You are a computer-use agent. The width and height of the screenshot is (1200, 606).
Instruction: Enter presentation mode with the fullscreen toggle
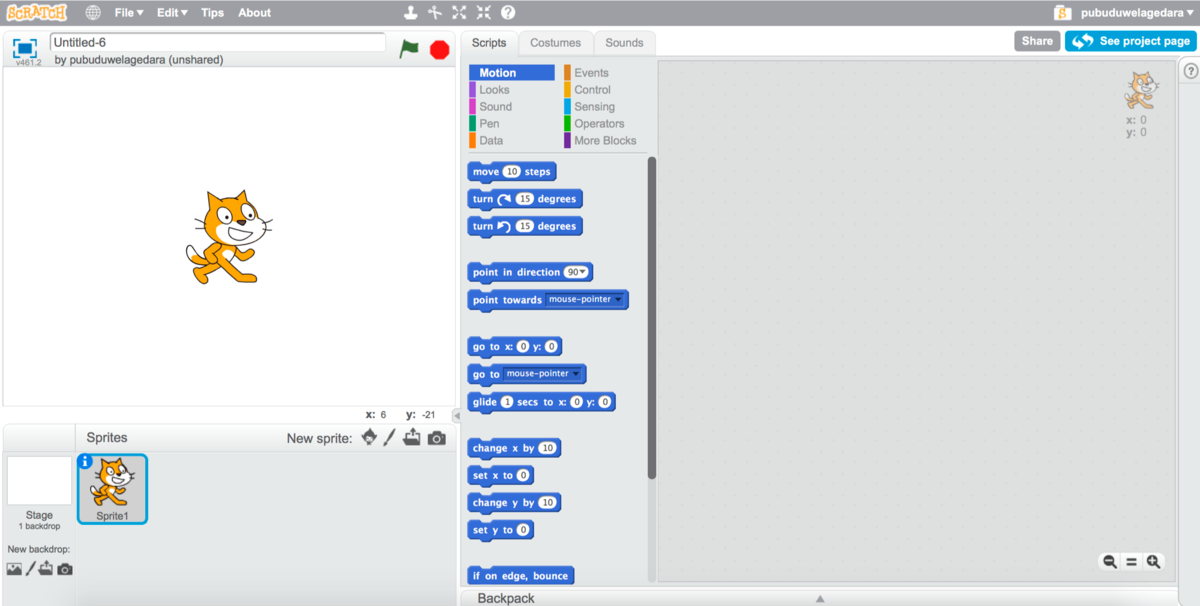pos(24,46)
